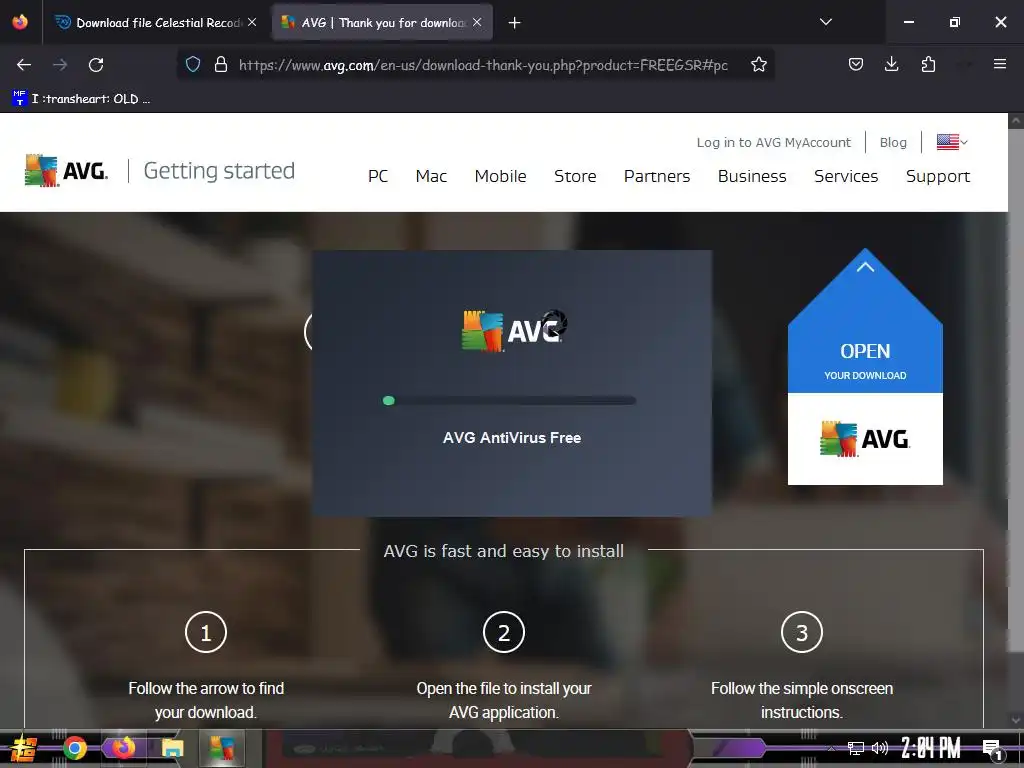Close the Download file Celestial tab
The image size is (1024, 768).
252,22
